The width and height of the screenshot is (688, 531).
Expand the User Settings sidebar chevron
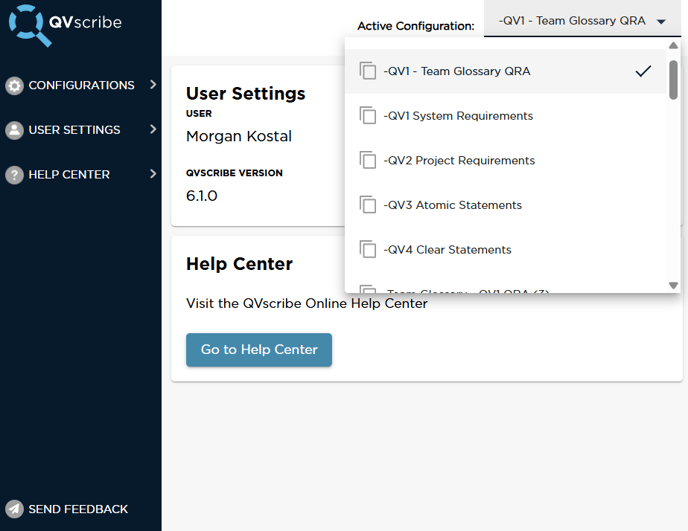coord(153,129)
